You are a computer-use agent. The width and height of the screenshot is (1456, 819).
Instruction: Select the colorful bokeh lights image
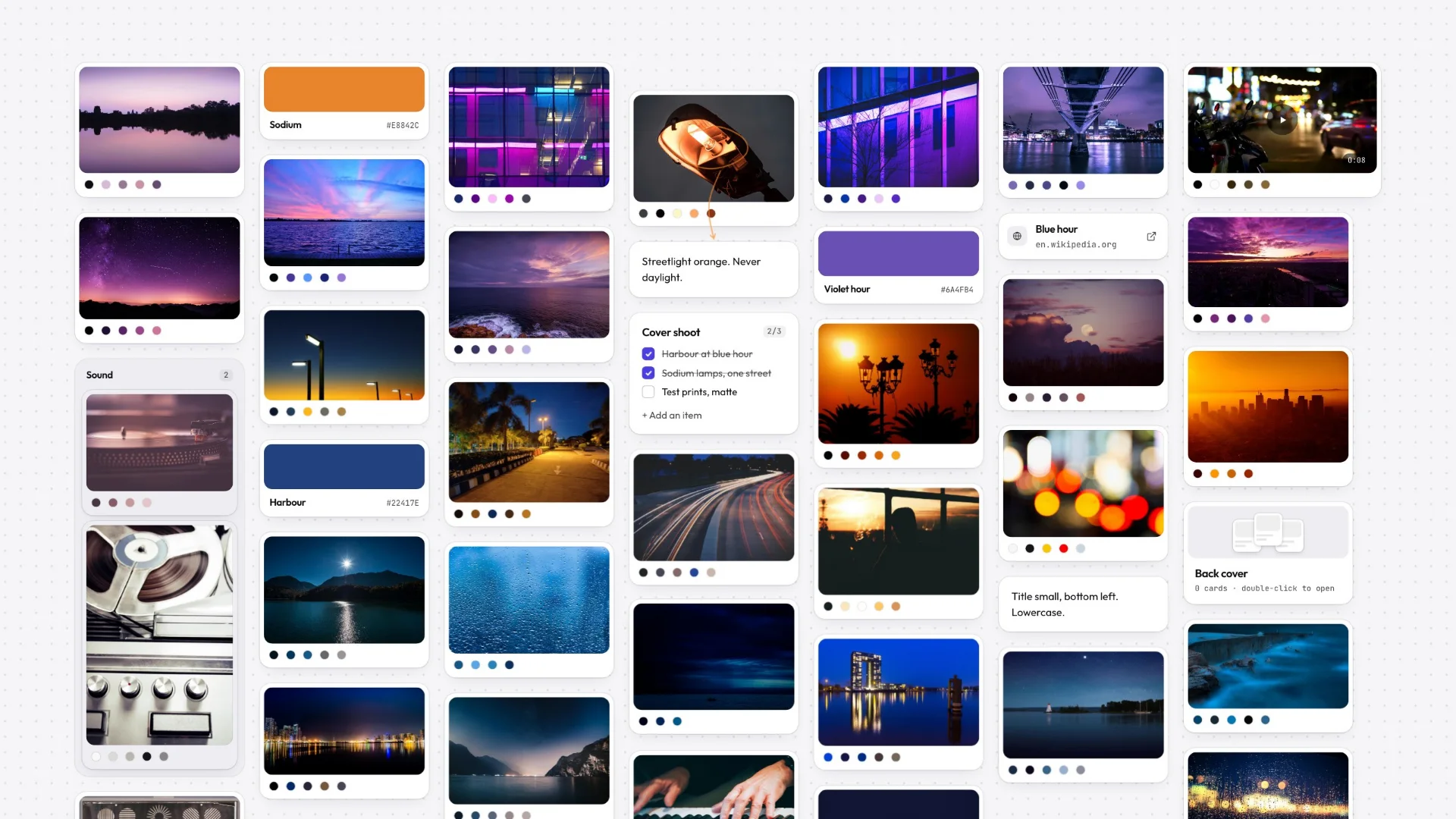tap(1083, 484)
